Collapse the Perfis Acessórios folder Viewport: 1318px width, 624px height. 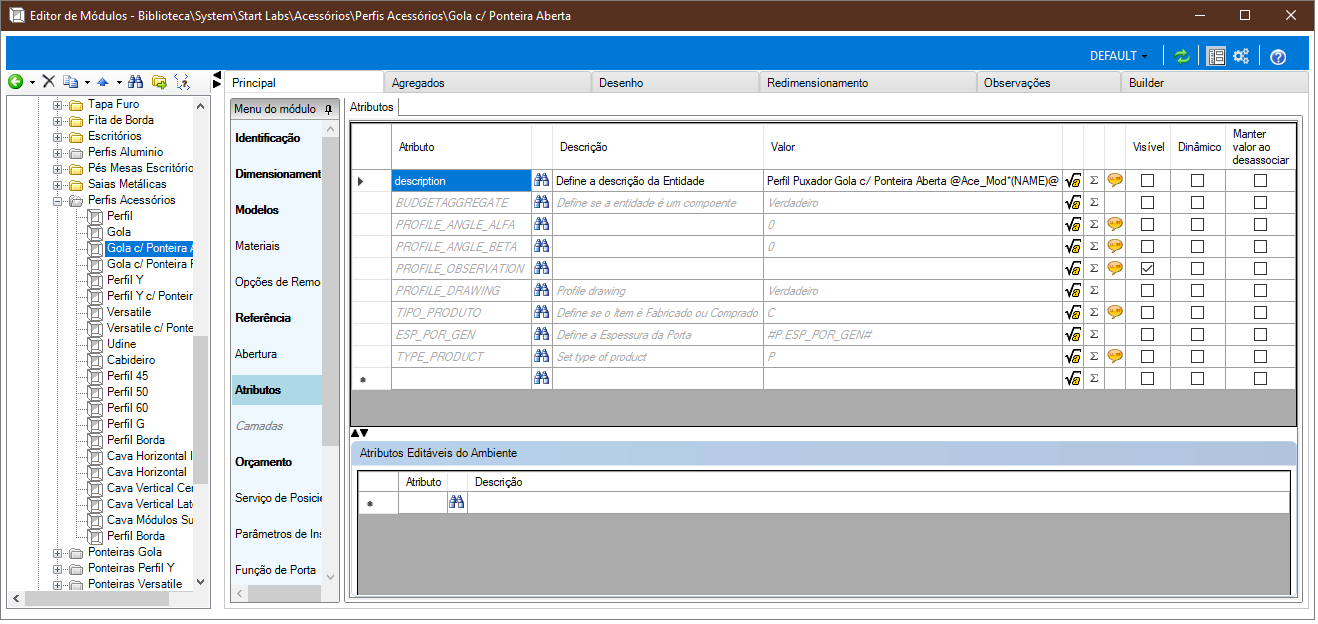(58, 200)
